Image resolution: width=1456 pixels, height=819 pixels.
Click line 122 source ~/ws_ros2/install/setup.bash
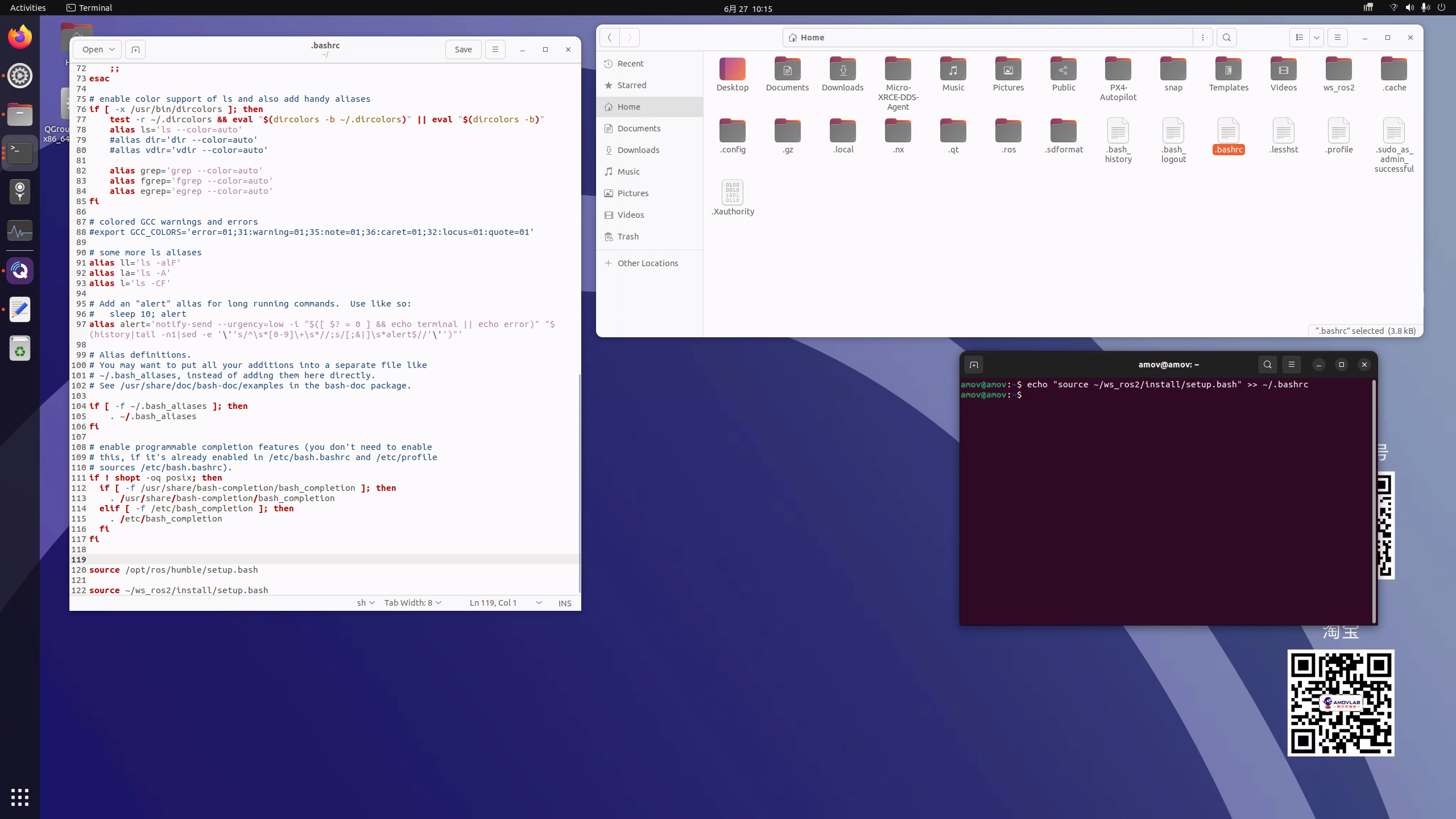(179, 590)
